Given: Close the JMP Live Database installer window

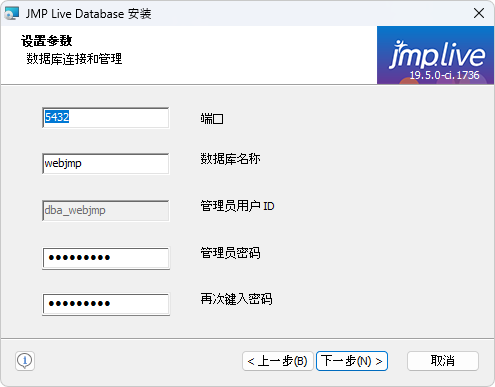Looking at the screenshot, I should [x=479, y=13].
